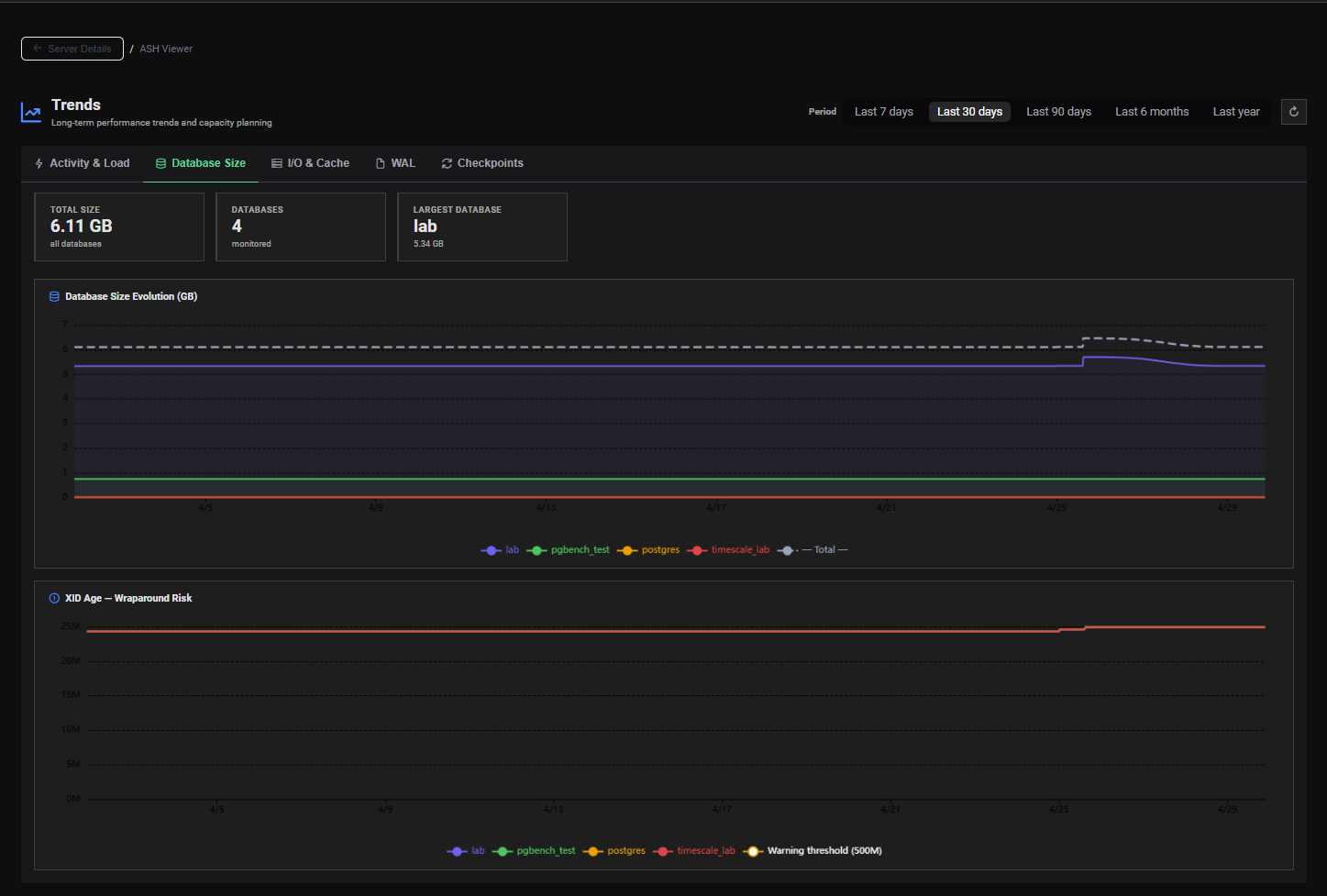Click the Database Size Evolution (GB) title

tap(131, 296)
